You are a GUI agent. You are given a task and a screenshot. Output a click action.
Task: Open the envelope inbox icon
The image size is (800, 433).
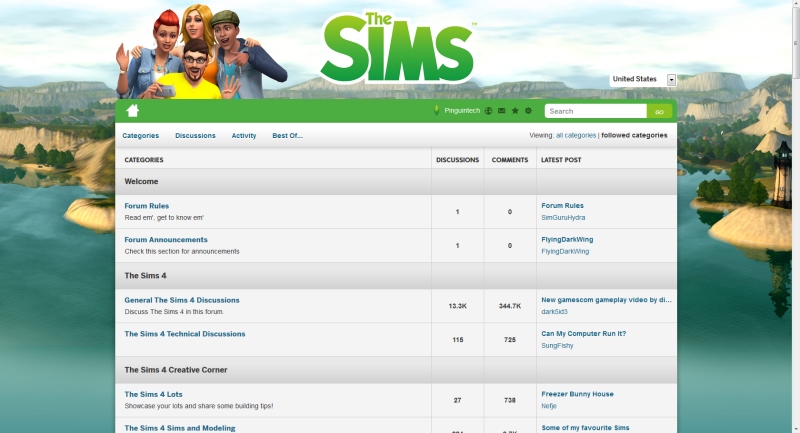tap(502, 111)
